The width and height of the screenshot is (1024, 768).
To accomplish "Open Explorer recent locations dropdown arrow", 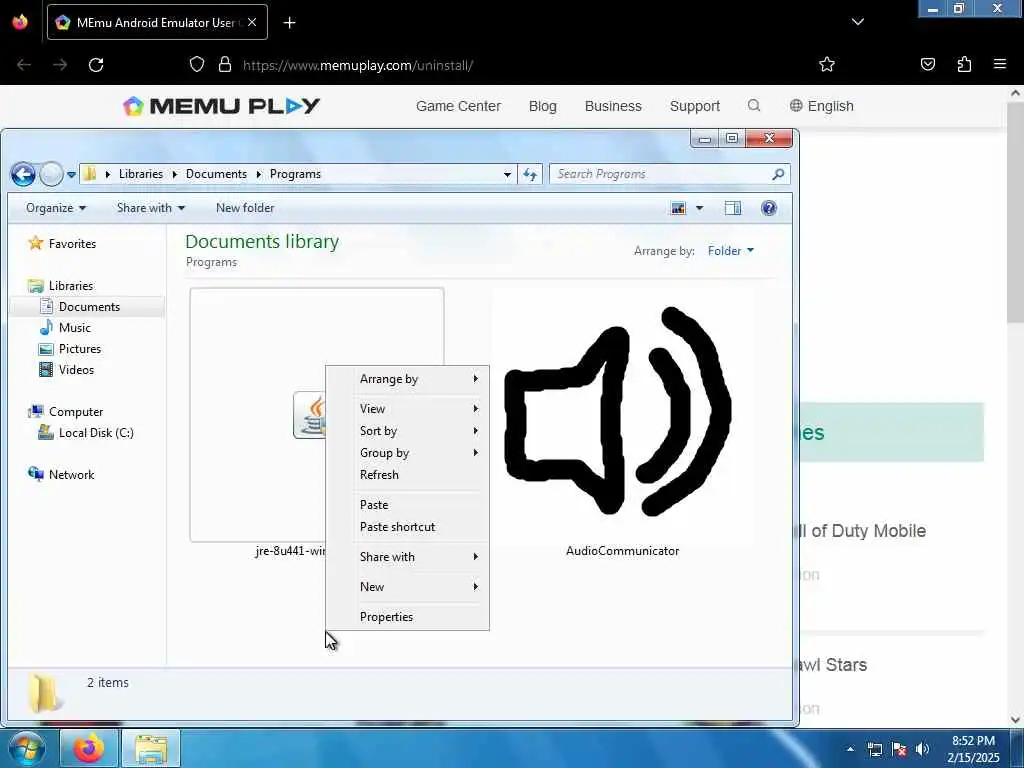I will pyautogui.click(x=71, y=174).
